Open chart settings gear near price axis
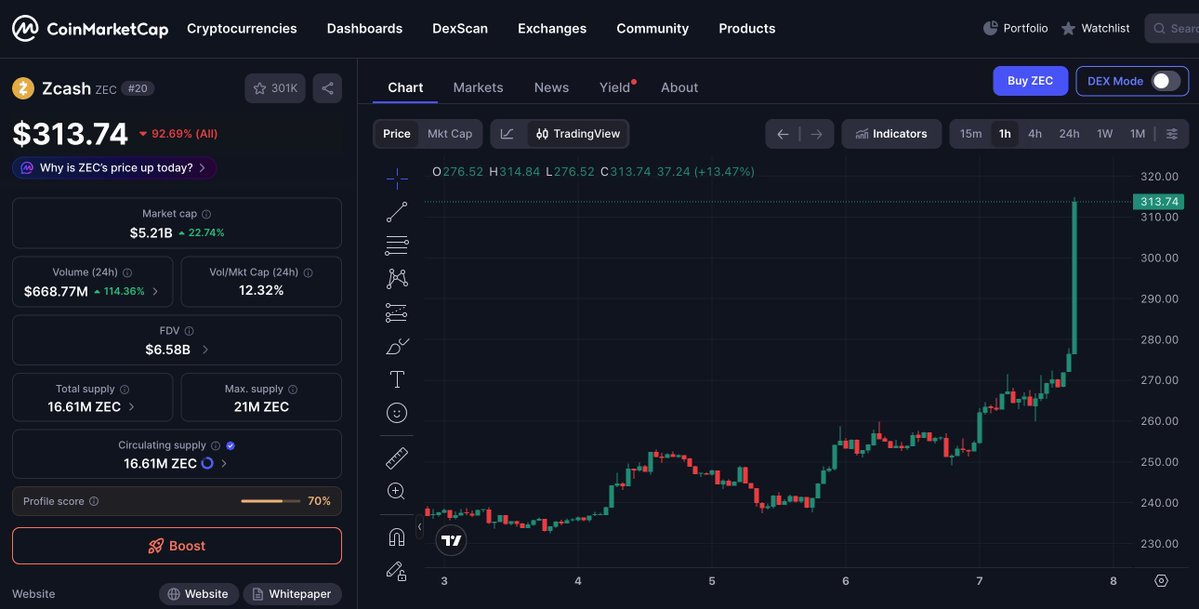Viewport: 1199px width, 609px height. 1161,581
